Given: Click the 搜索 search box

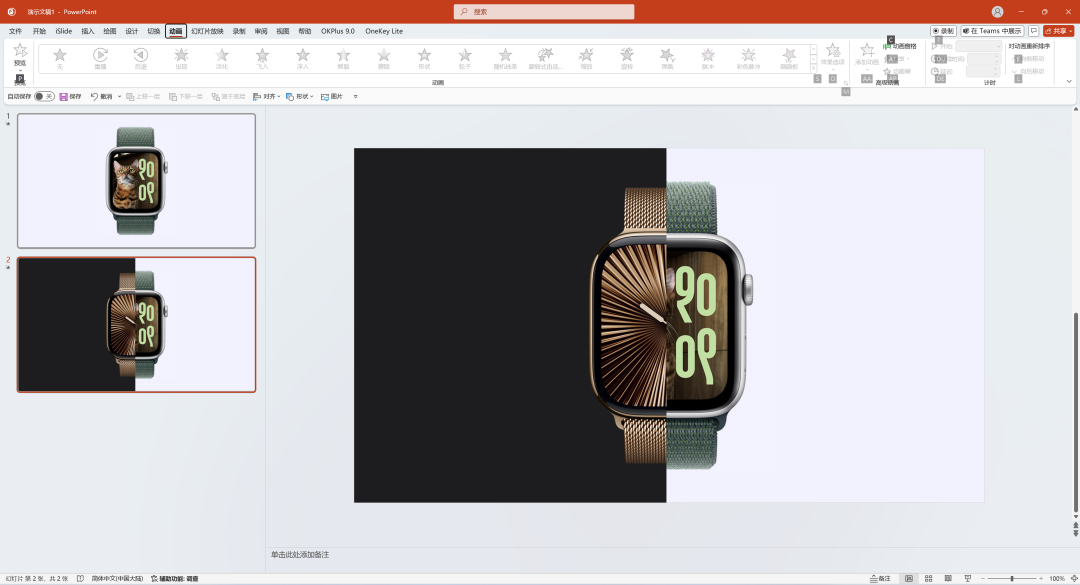Looking at the screenshot, I should click(544, 12).
